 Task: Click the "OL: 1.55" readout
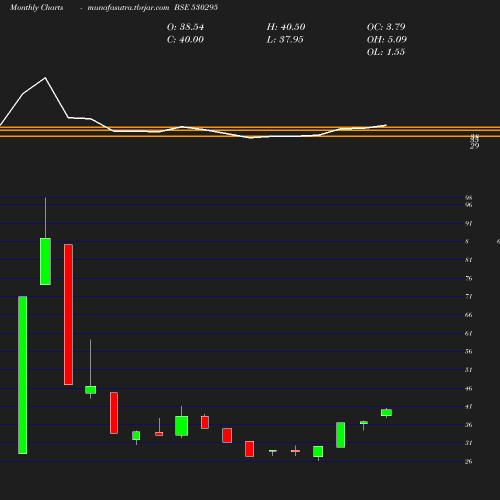(x=386, y=52)
